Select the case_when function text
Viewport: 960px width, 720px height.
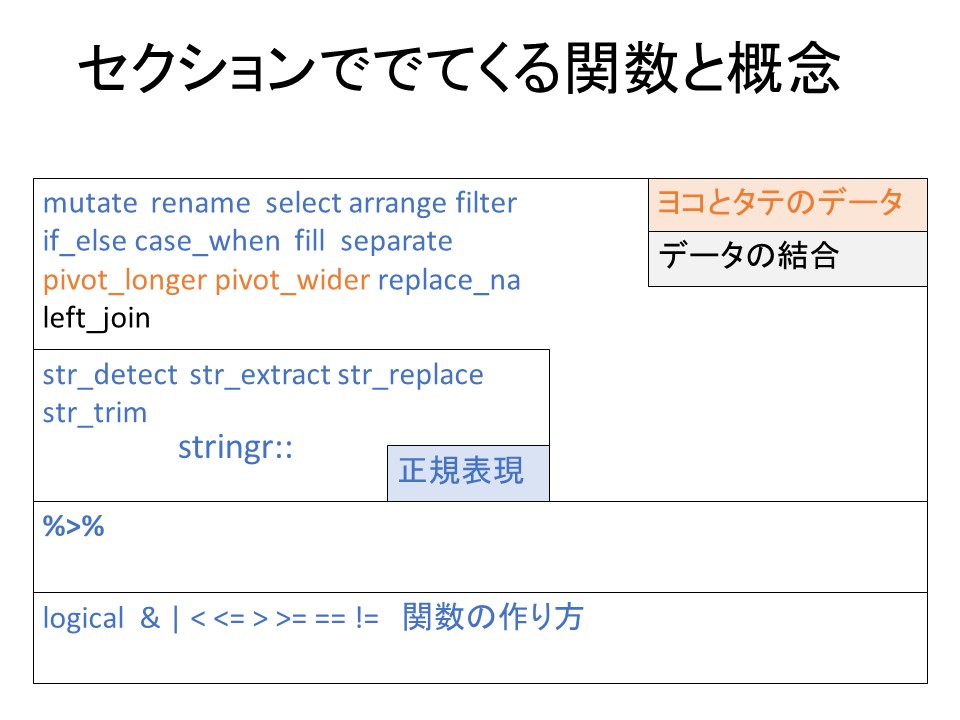(207, 242)
